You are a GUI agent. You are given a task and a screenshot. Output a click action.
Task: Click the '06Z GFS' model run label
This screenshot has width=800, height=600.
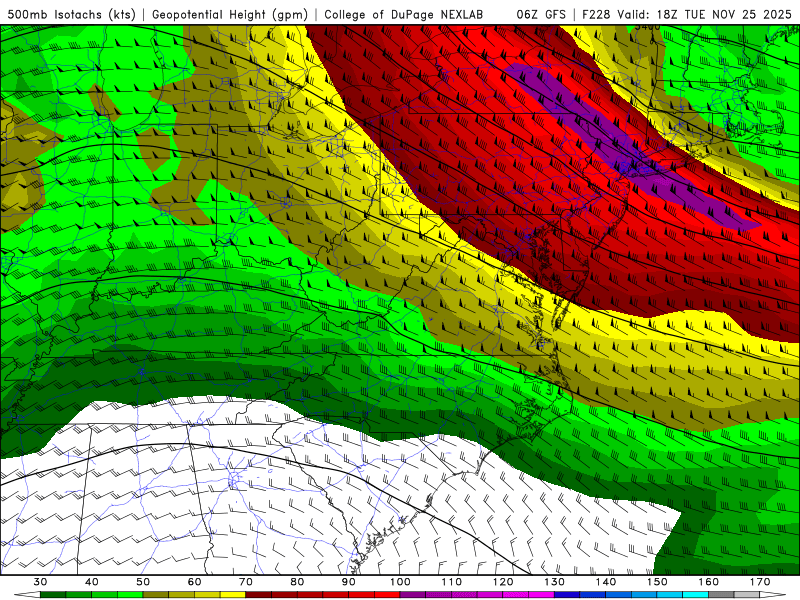[541, 14]
